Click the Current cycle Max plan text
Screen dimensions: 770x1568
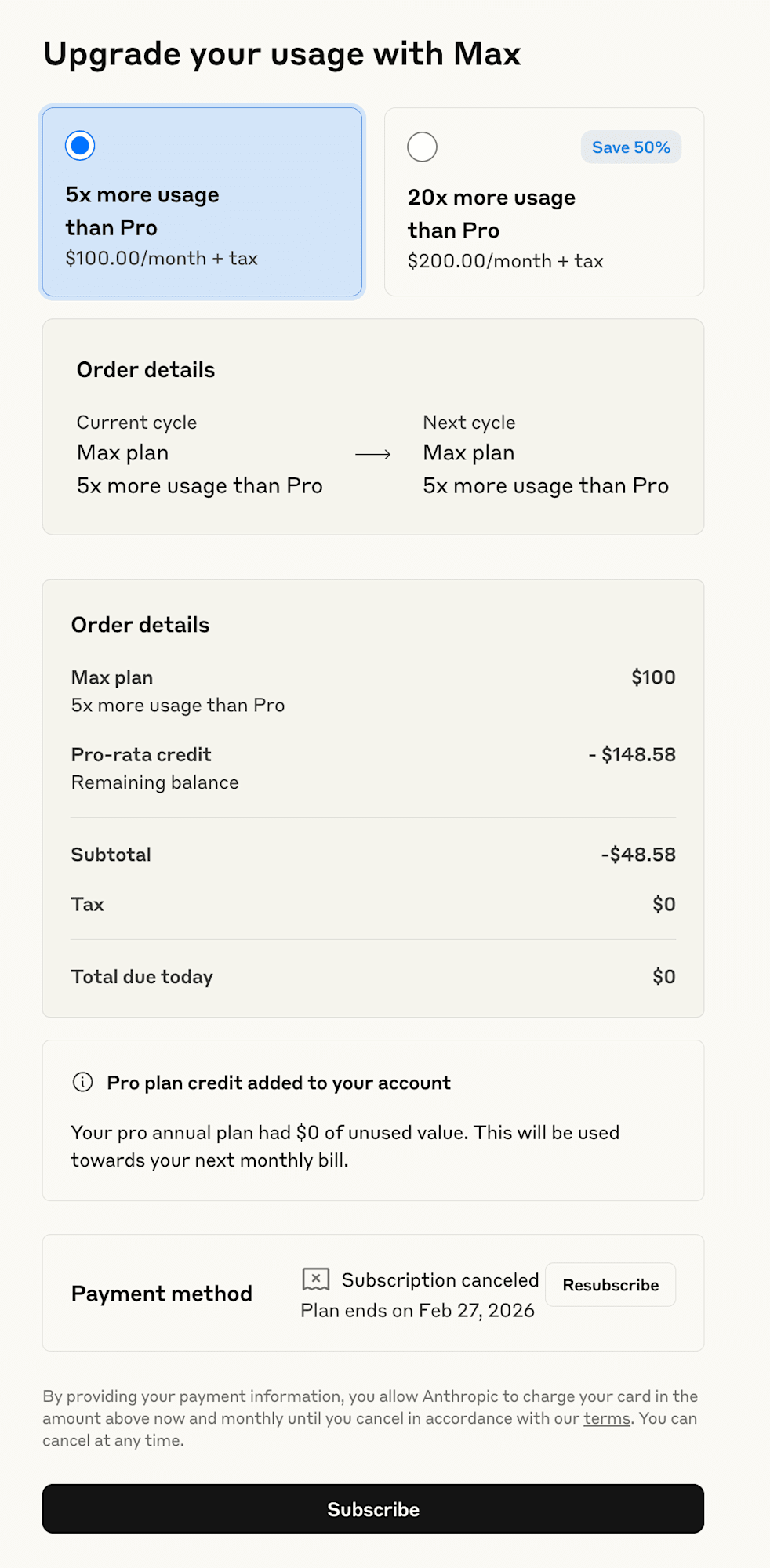point(123,453)
